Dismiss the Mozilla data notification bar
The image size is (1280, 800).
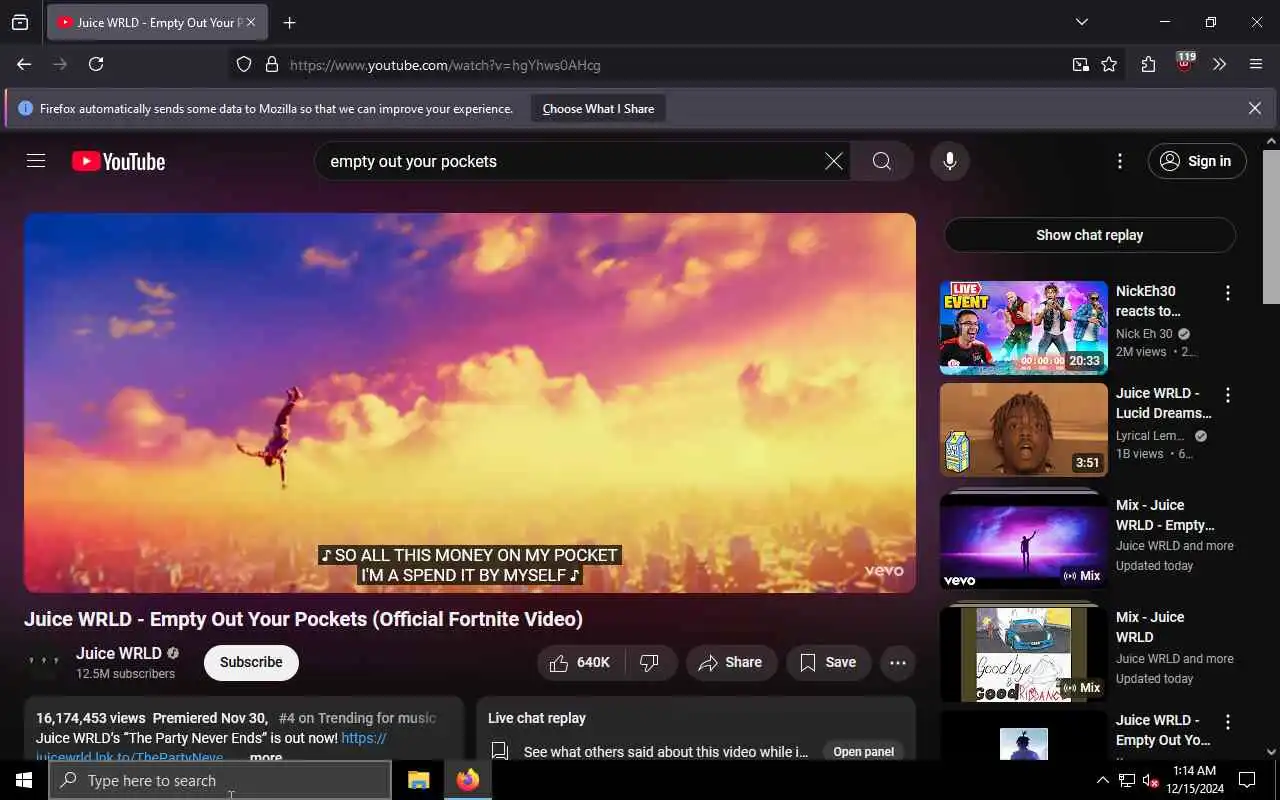pos(1255,108)
